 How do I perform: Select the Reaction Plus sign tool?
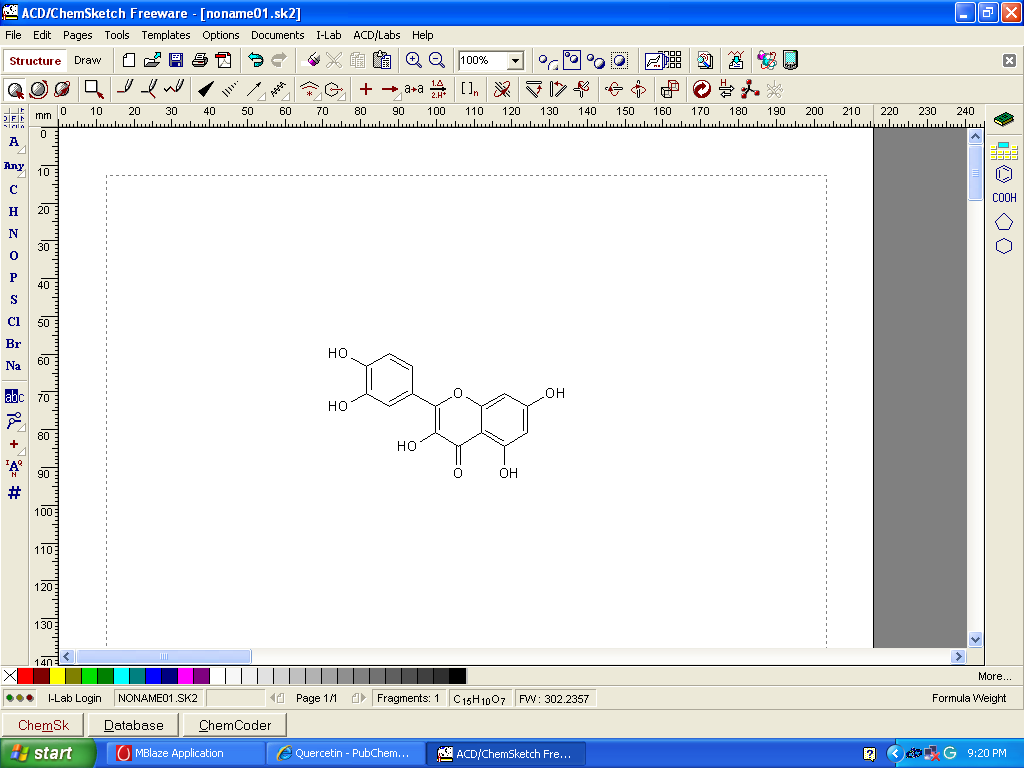click(x=366, y=89)
